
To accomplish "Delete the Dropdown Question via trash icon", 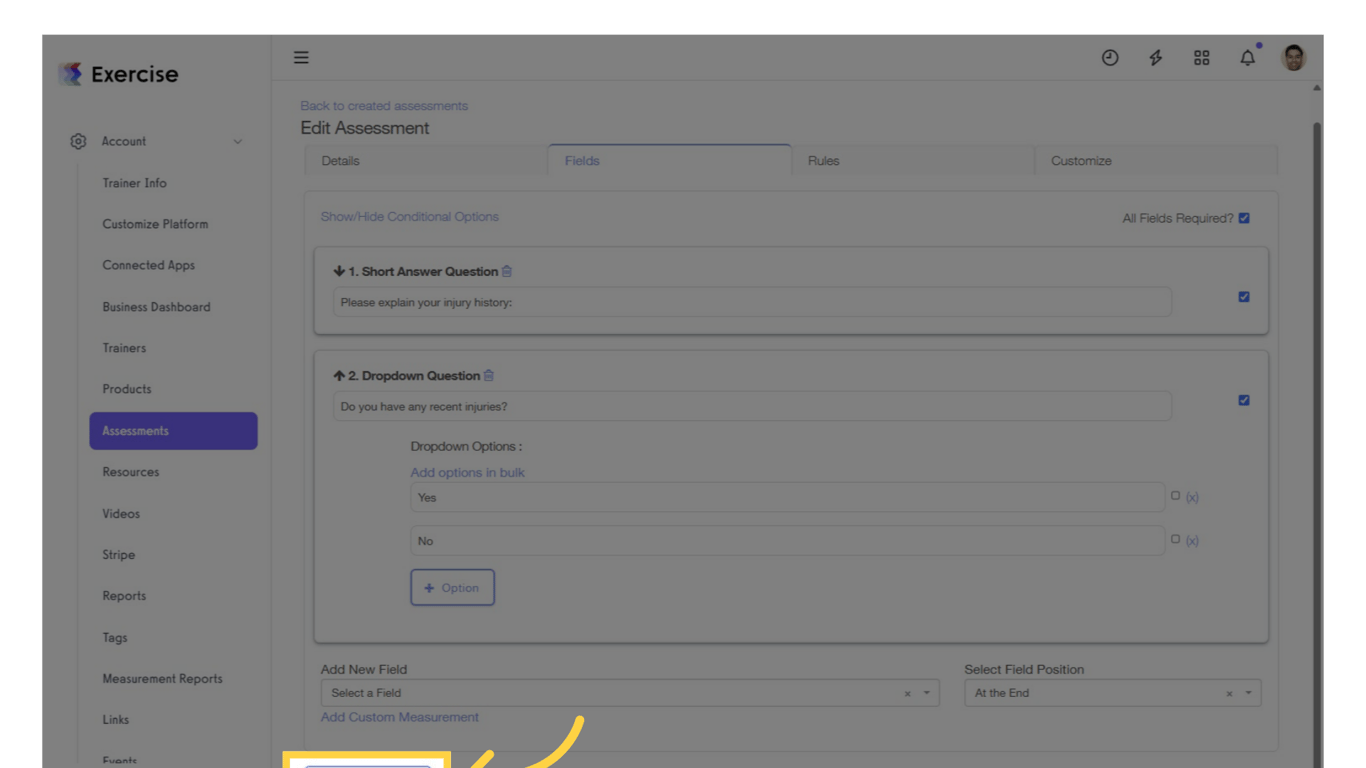I will coord(488,375).
